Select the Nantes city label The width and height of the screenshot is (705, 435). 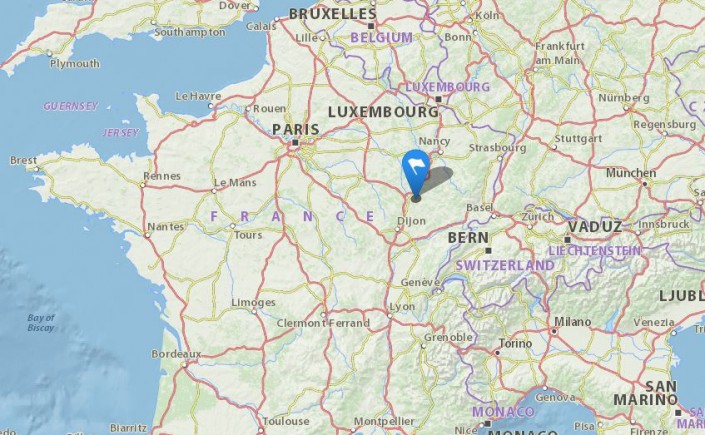[165, 227]
